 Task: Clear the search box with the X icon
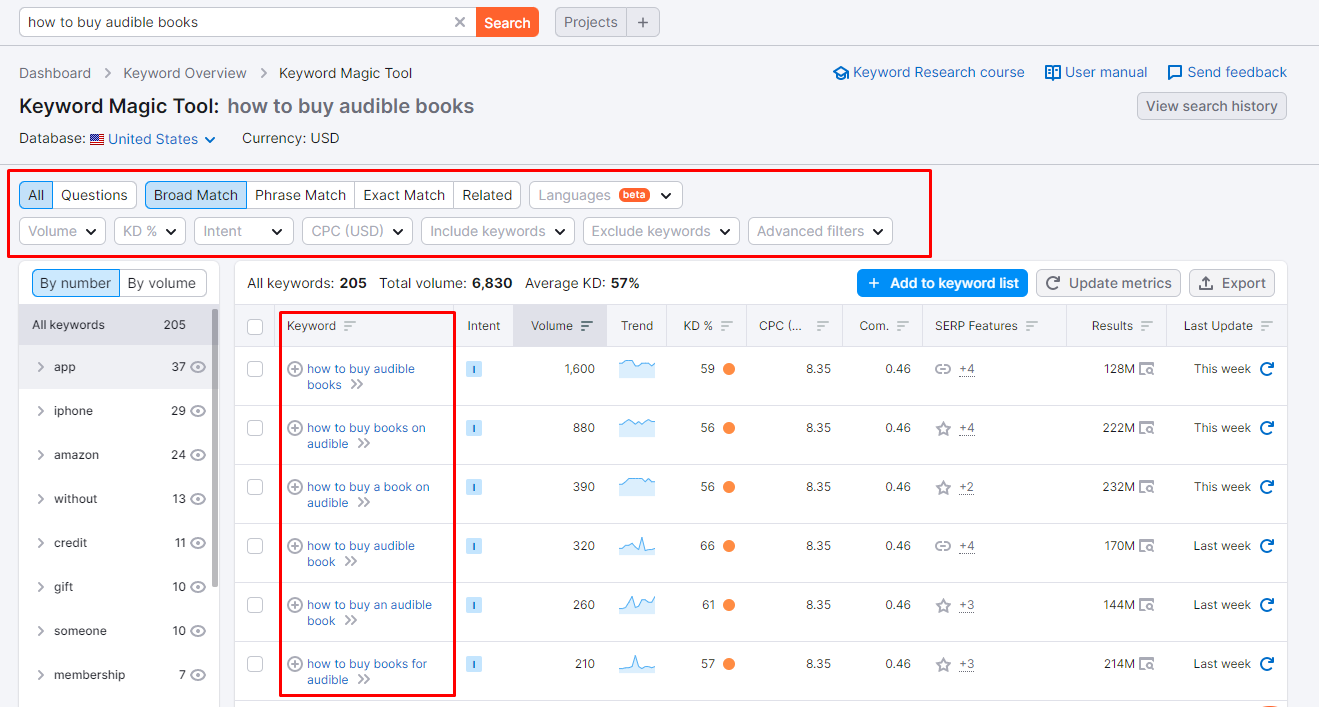point(460,22)
